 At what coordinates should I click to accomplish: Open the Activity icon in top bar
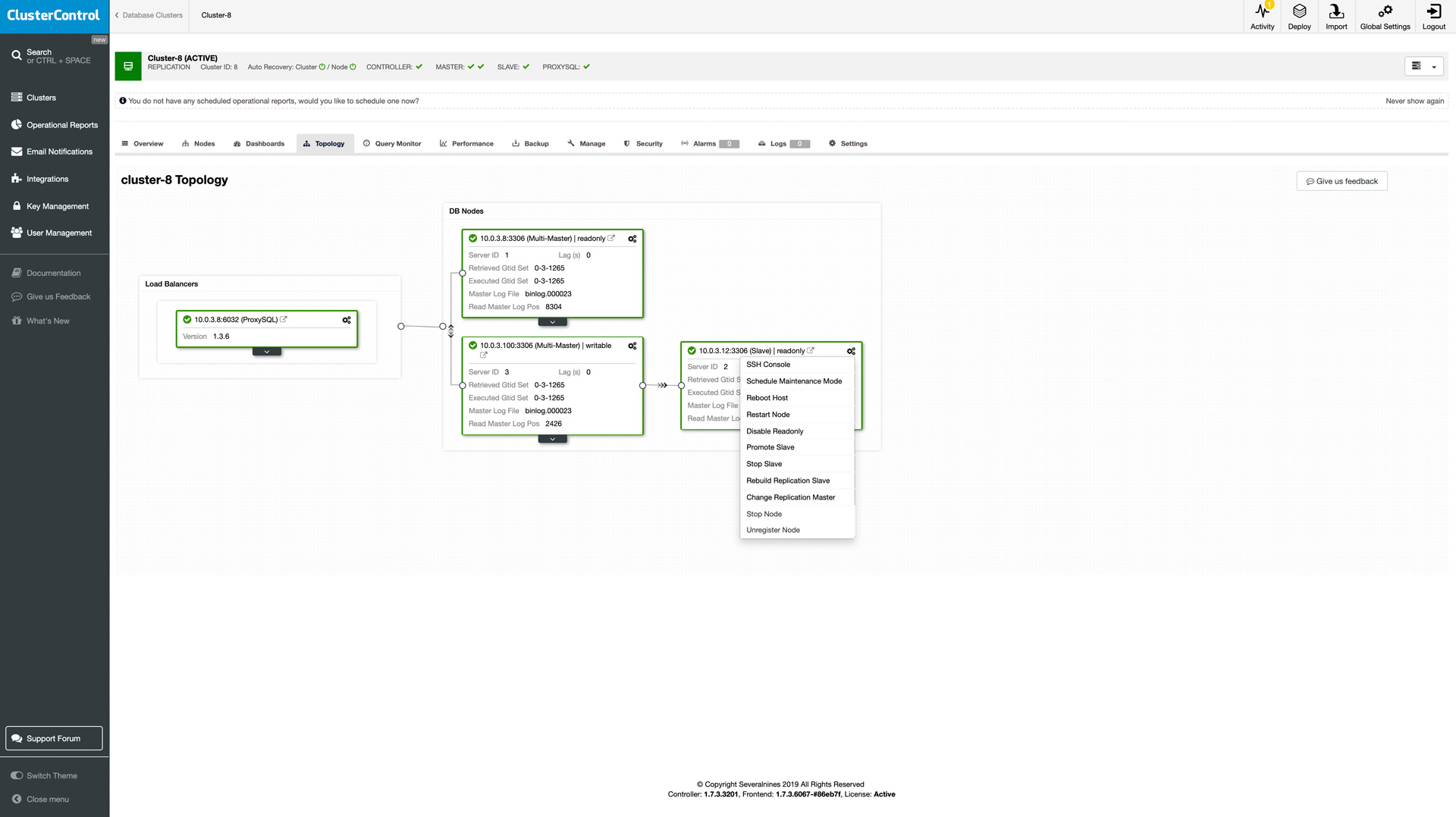coord(1262,16)
